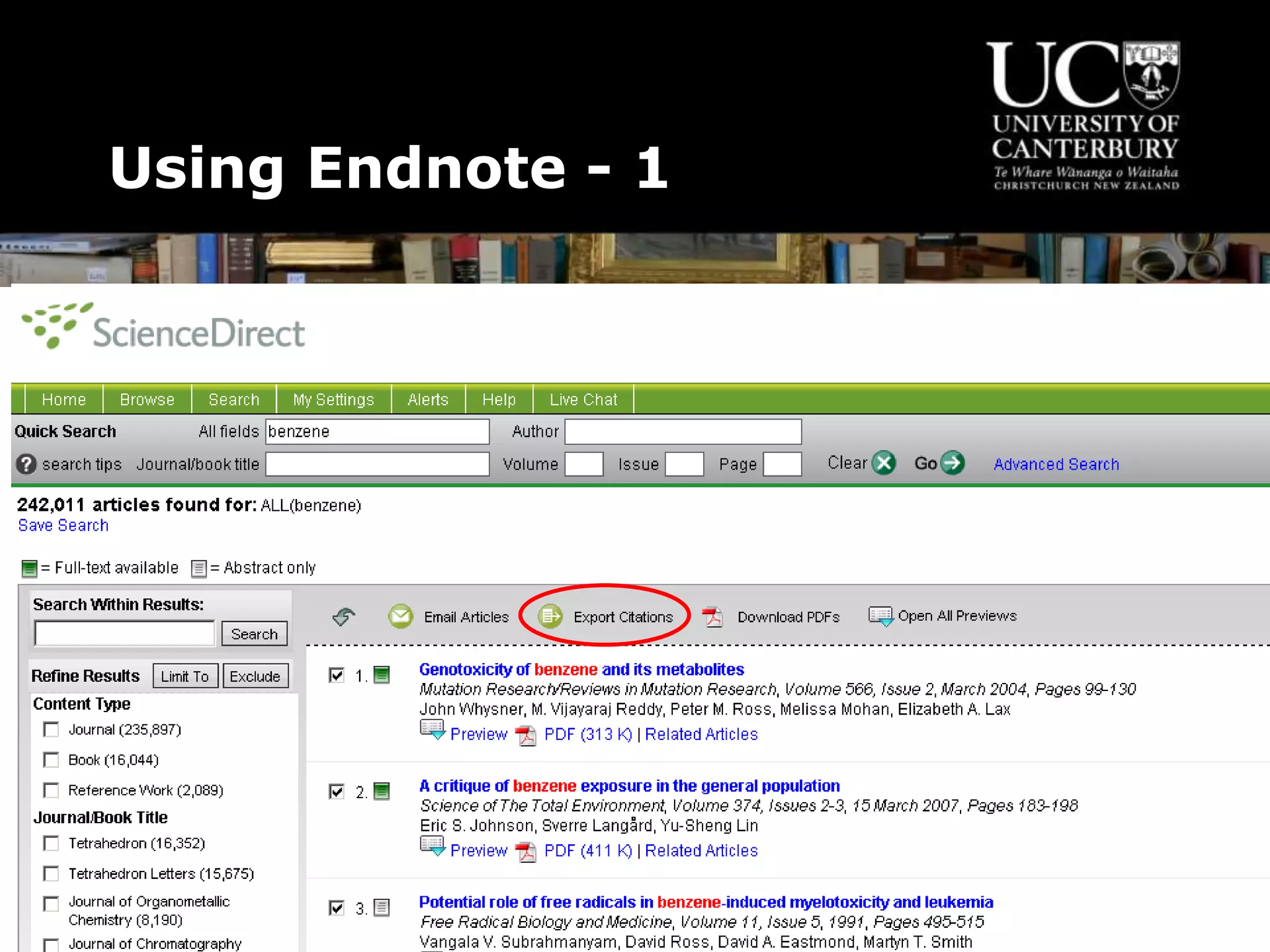Click the Go arrow icon in Quick Search
The height and width of the screenshot is (952, 1270).
pyautogui.click(x=952, y=463)
